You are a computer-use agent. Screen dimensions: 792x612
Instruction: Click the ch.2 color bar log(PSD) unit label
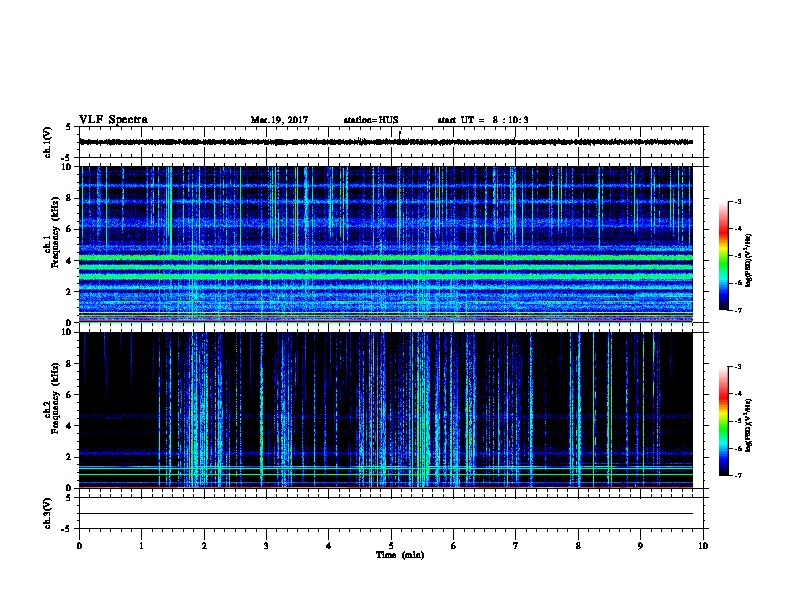point(749,425)
